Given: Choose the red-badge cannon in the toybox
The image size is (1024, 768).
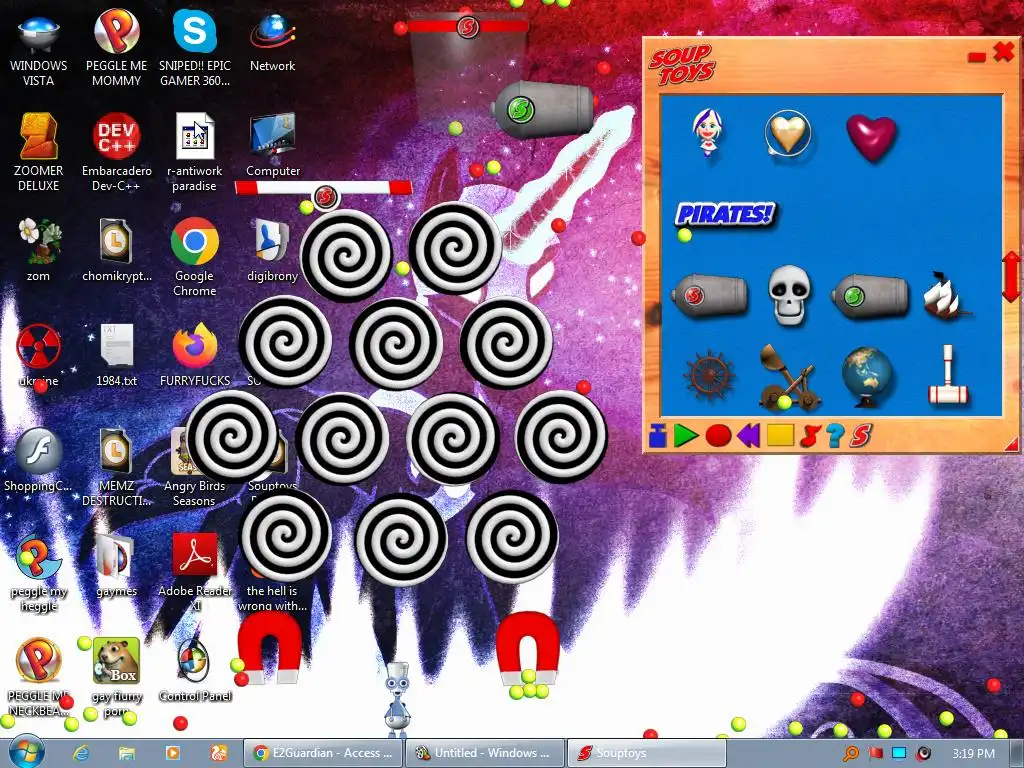Looking at the screenshot, I should point(709,296).
